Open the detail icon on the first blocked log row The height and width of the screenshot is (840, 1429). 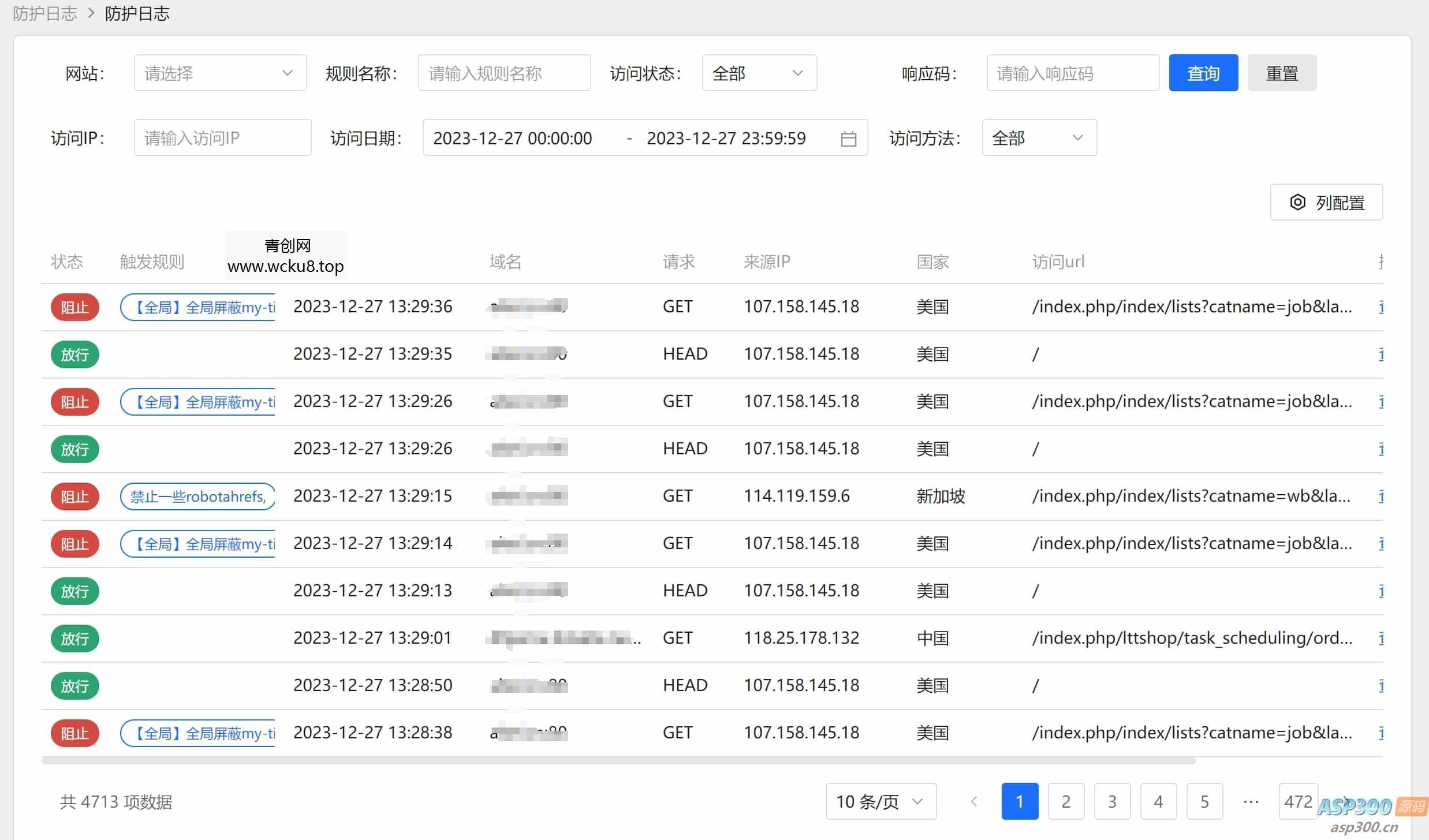(1382, 307)
